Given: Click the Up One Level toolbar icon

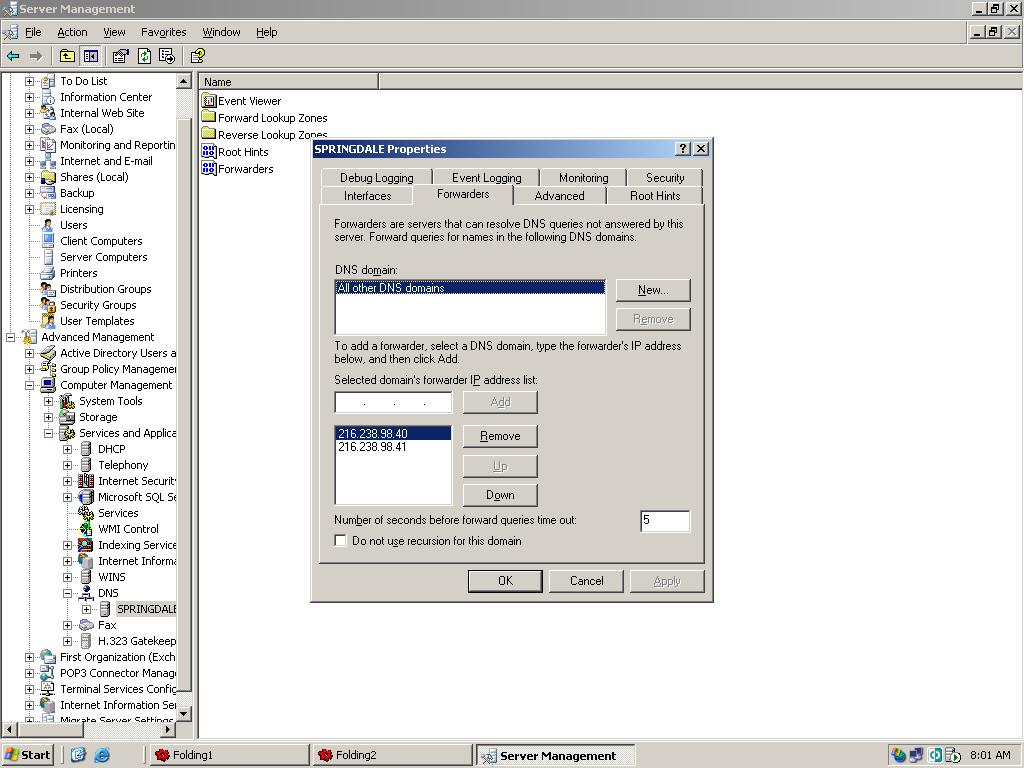Looking at the screenshot, I should pos(67,56).
